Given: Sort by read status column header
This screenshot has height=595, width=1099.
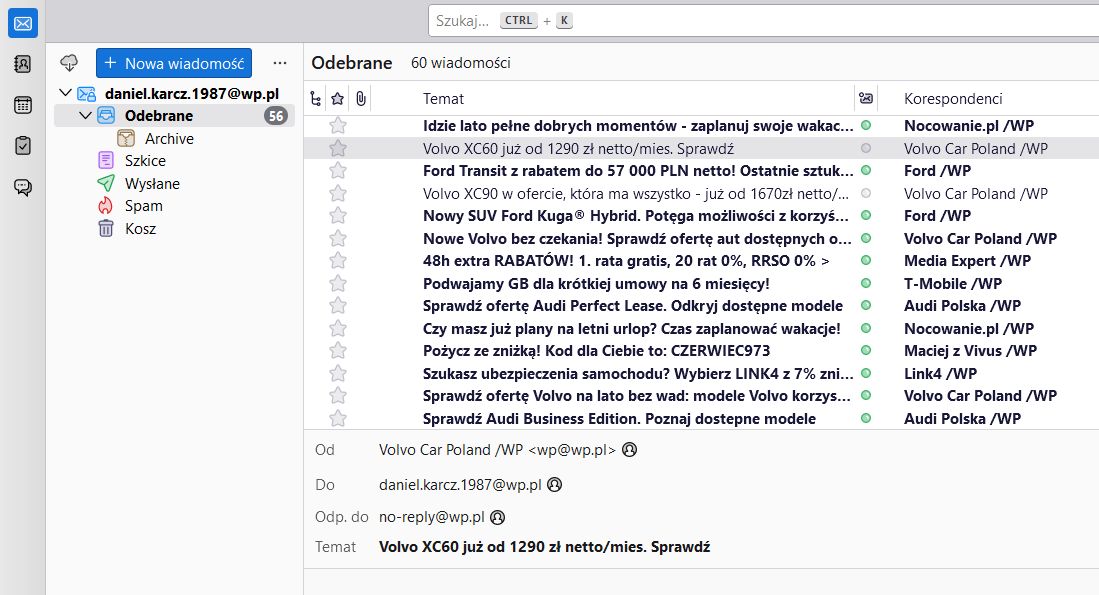Looking at the screenshot, I should click(866, 99).
